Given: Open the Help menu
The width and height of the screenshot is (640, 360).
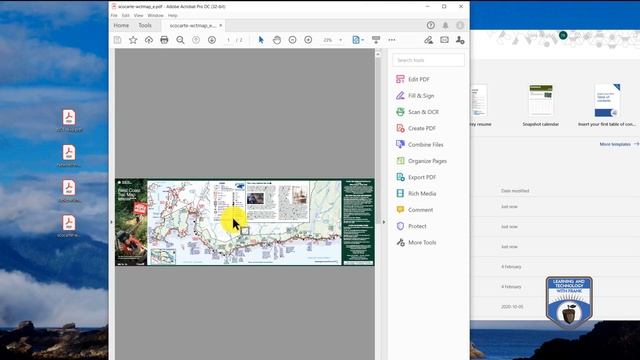Looking at the screenshot, I should coord(173,16).
